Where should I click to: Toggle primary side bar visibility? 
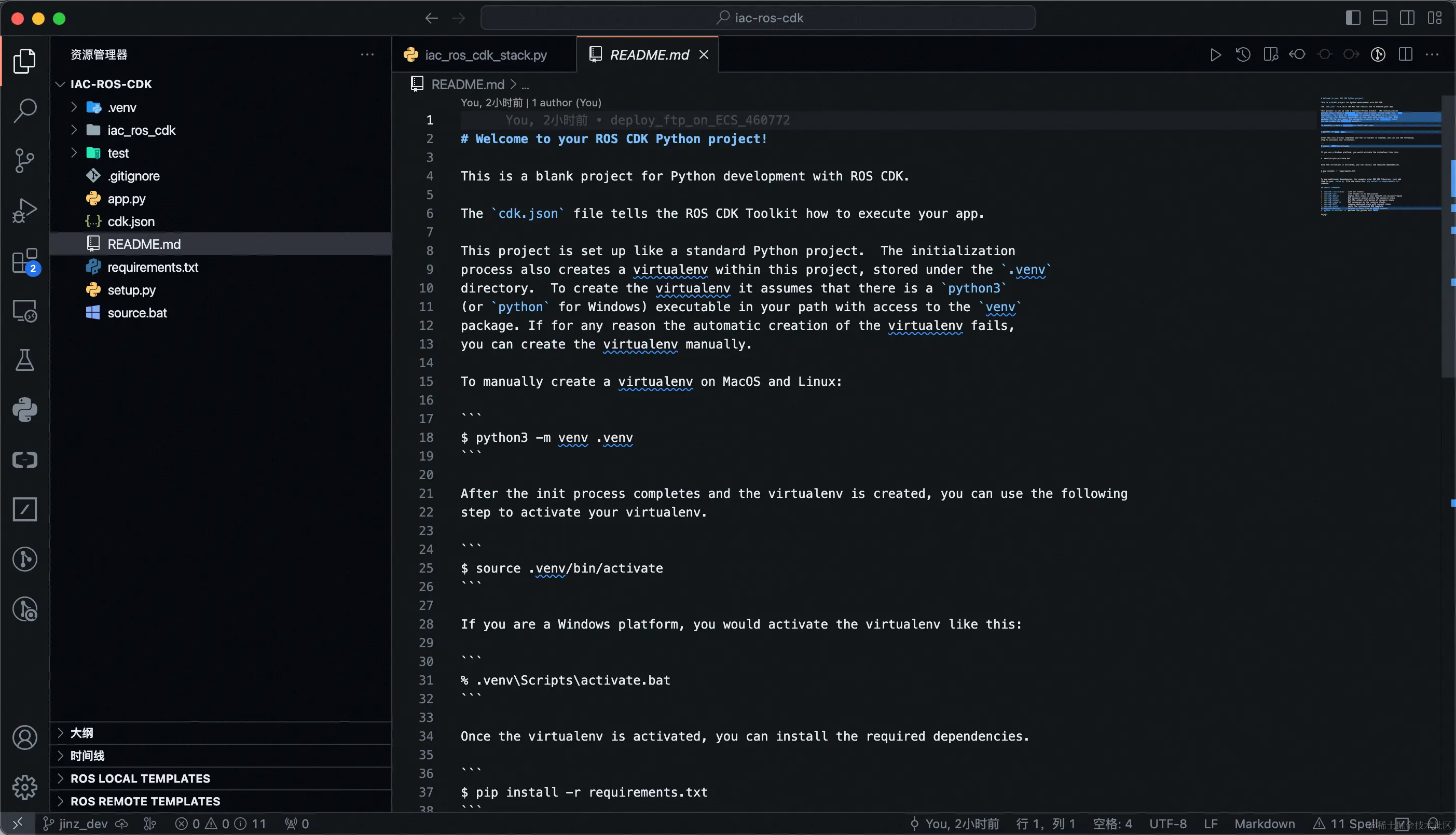point(1353,18)
